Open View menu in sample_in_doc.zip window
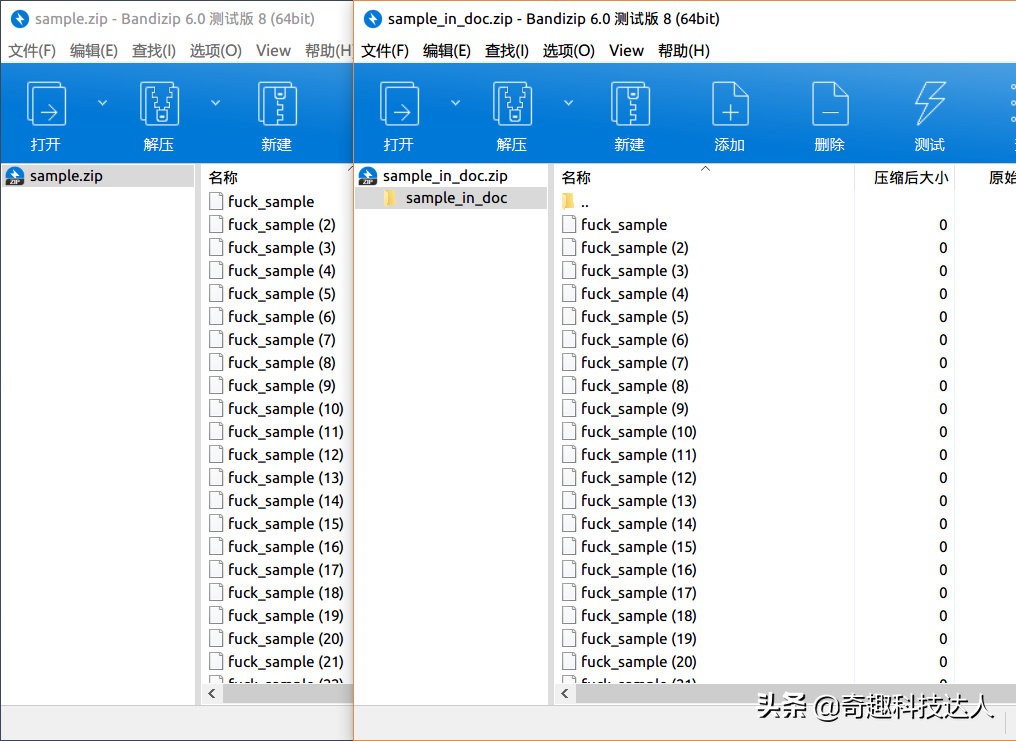 (x=627, y=51)
